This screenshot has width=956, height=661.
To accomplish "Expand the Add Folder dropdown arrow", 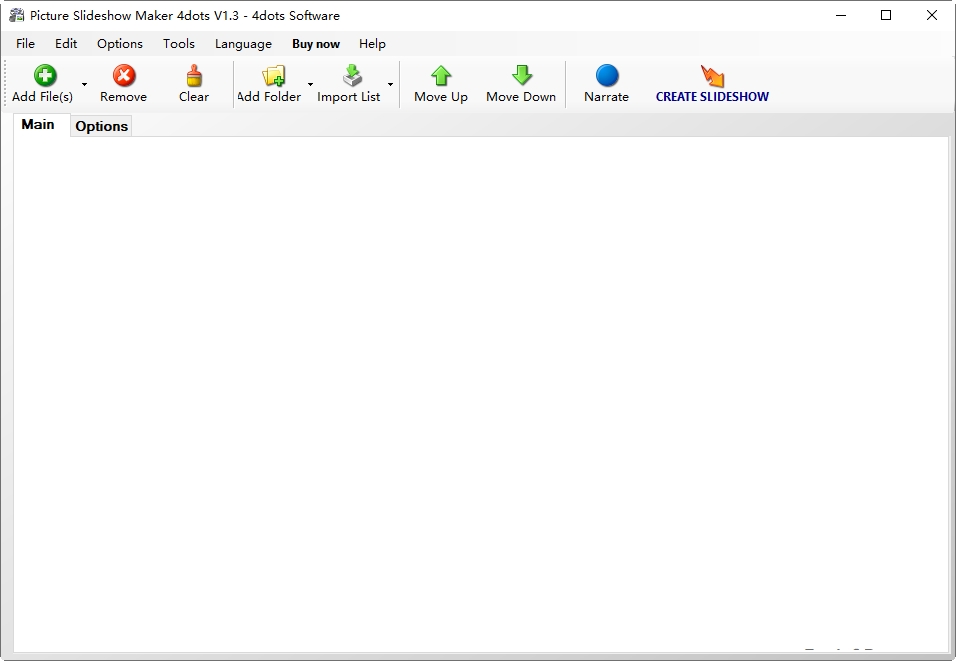I will pos(310,84).
